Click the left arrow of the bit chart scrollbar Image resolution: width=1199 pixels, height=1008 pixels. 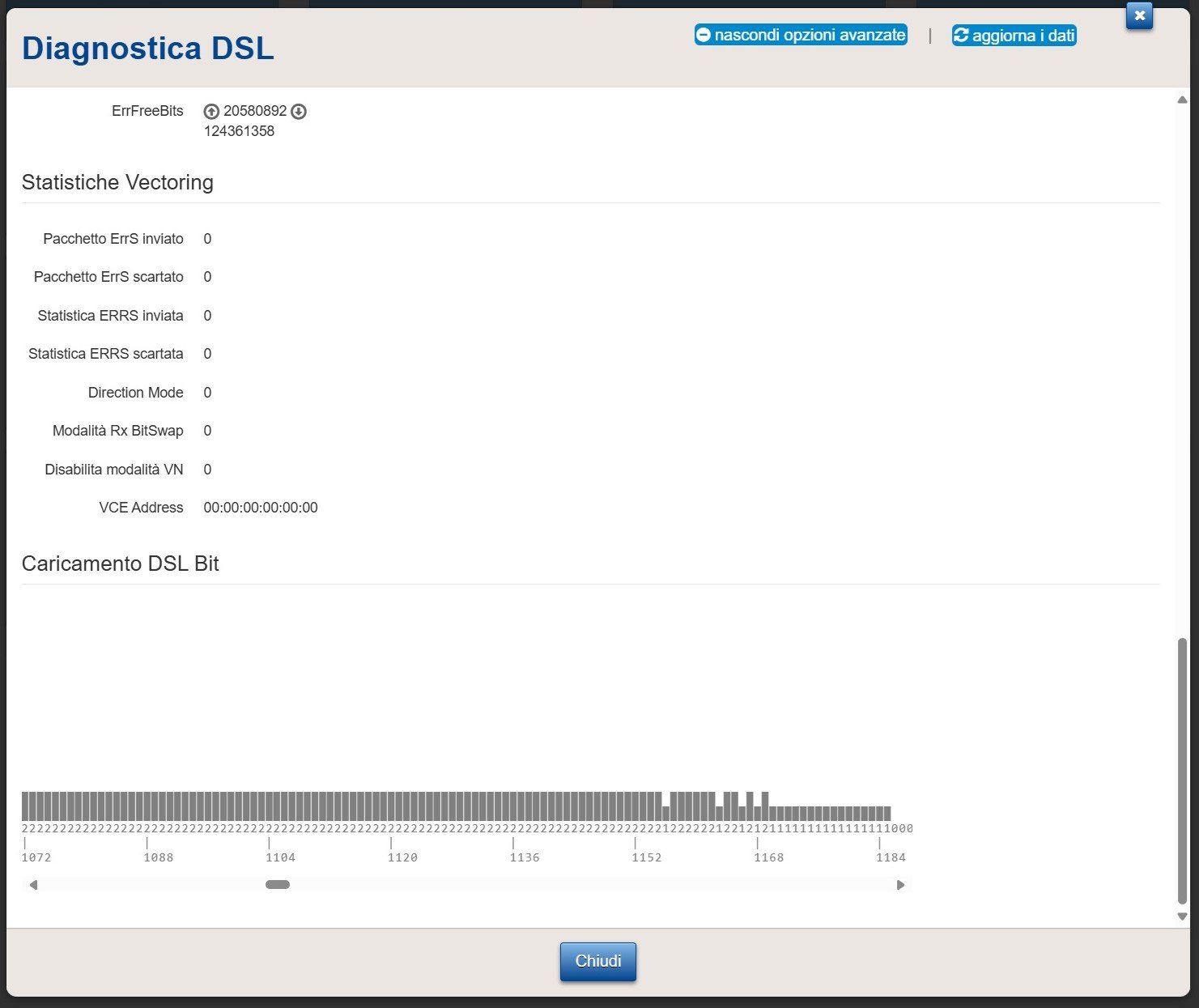click(x=33, y=885)
